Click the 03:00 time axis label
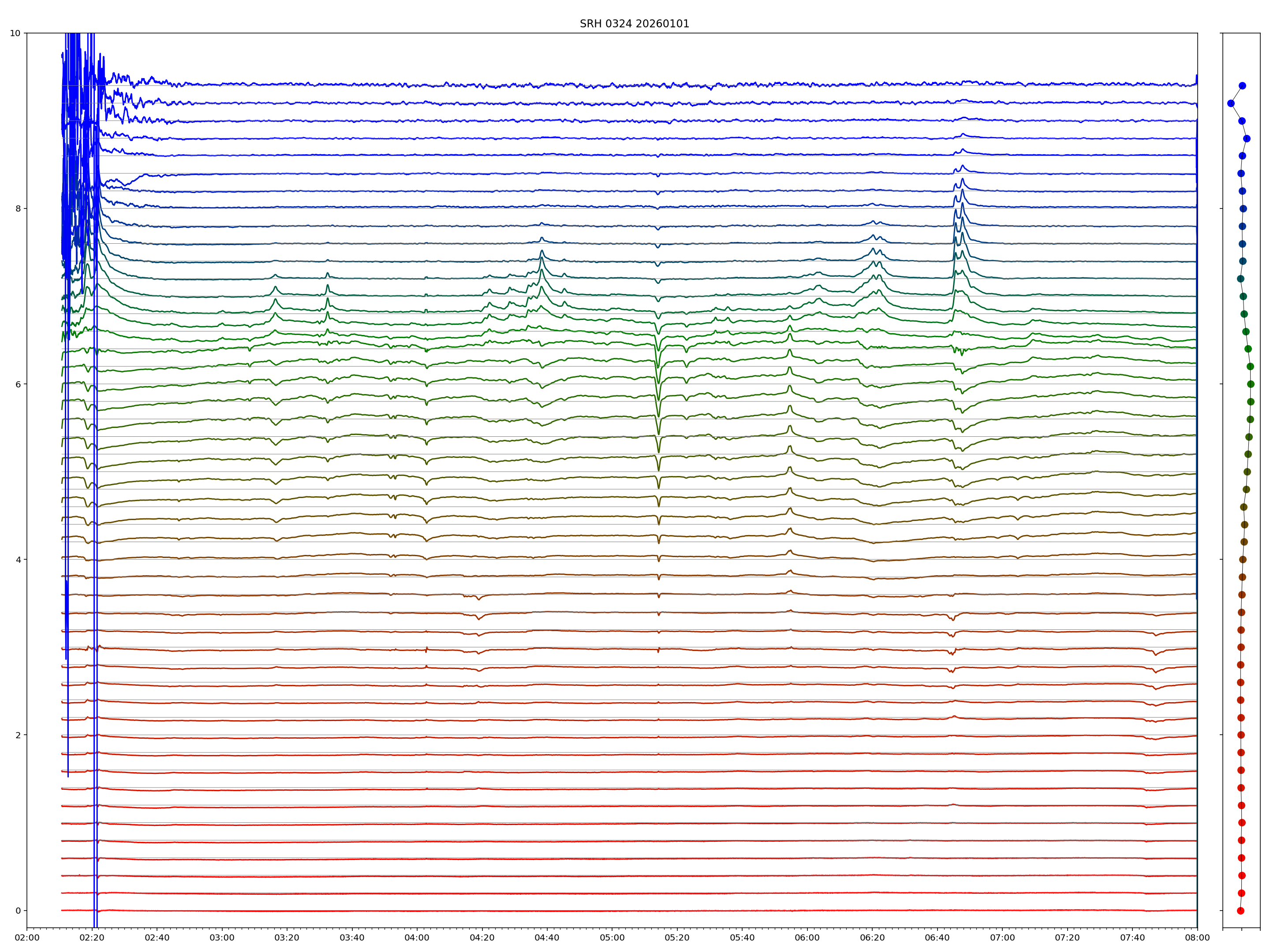This screenshot has height=952, width=1270. click(222, 937)
